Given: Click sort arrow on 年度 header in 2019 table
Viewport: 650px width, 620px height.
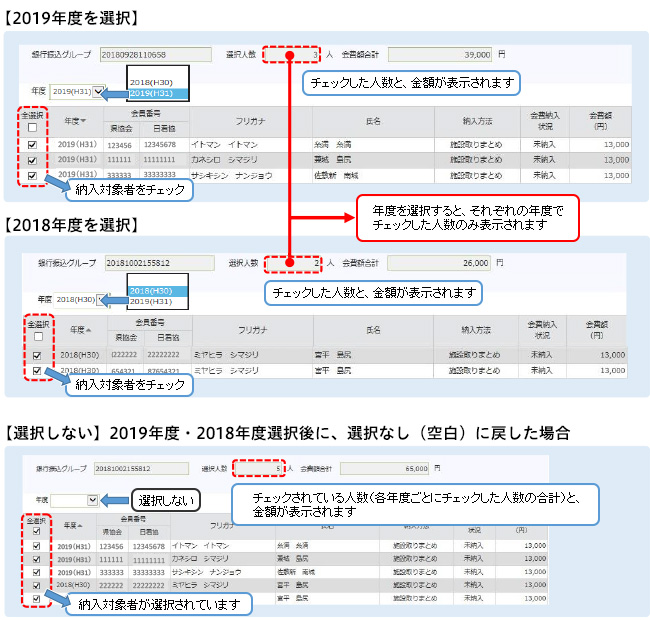Looking at the screenshot, I should [x=84, y=121].
